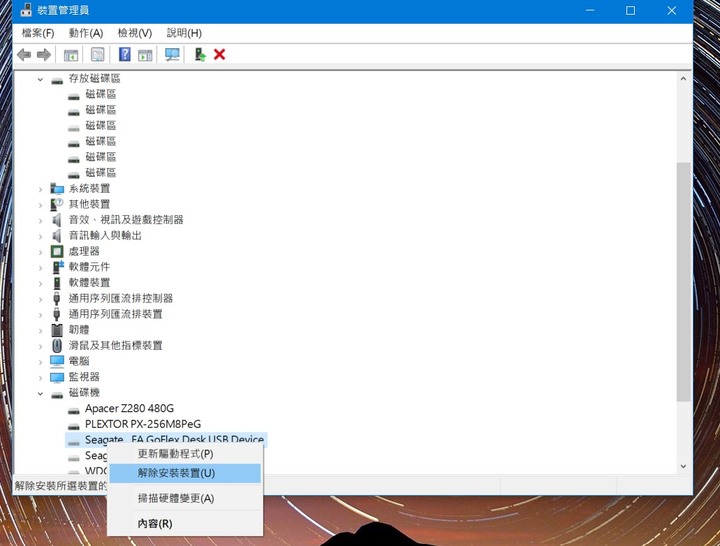Select the 電腦 label
The width and height of the screenshot is (720, 546).
[79, 361]
